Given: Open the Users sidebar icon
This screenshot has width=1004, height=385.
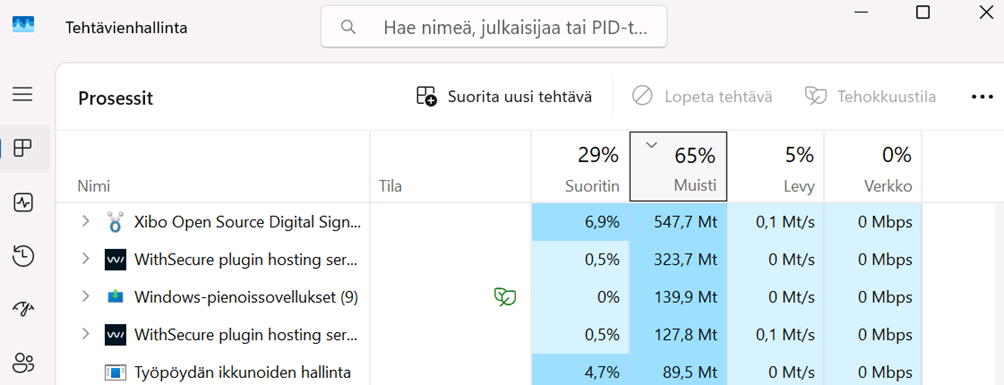Looking at the screenshot, I should coord(23,363).
